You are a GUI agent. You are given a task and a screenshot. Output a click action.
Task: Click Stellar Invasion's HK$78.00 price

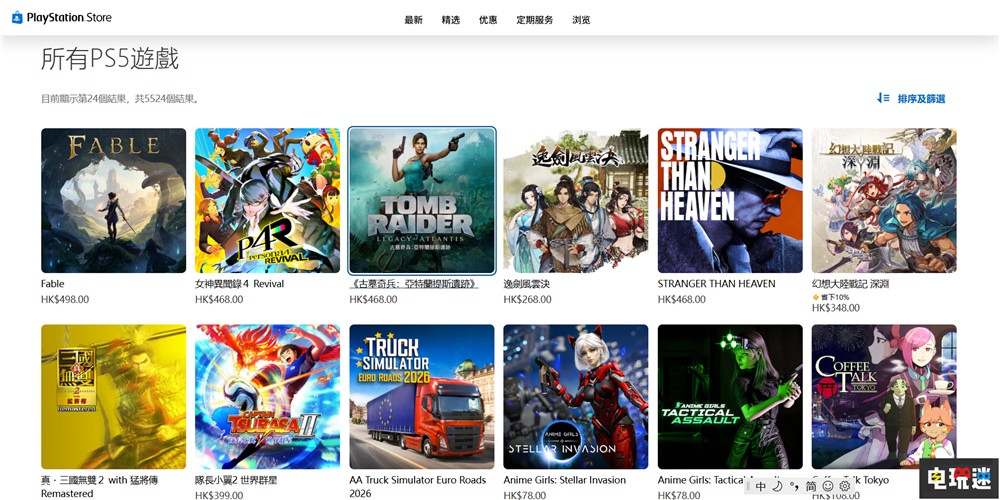tap(524, 496)
